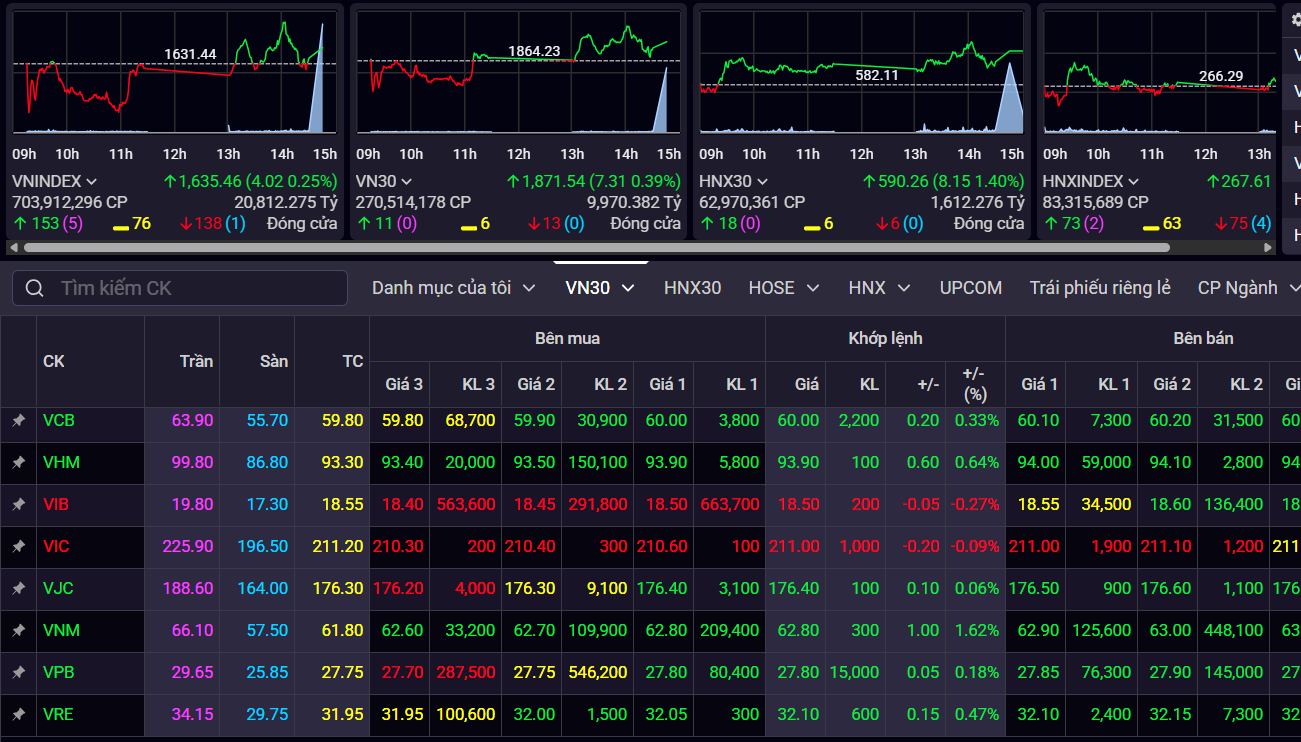1301x742 pixels.
Task: Open the VCB stock symbol link
Action: pos(59,421)
